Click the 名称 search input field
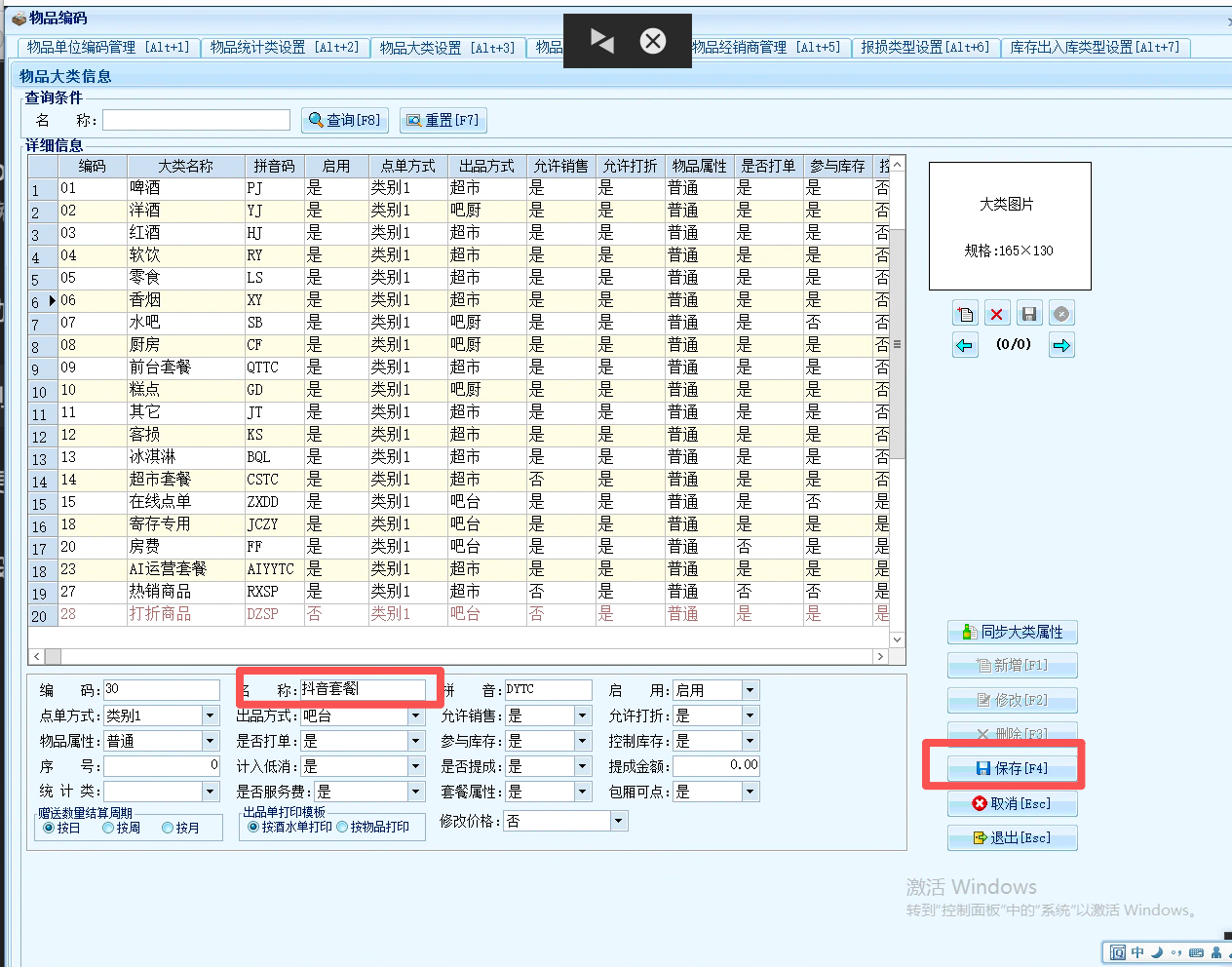Image resolution: width=1232 pixels, height=967 pixels. pos(196,120)
